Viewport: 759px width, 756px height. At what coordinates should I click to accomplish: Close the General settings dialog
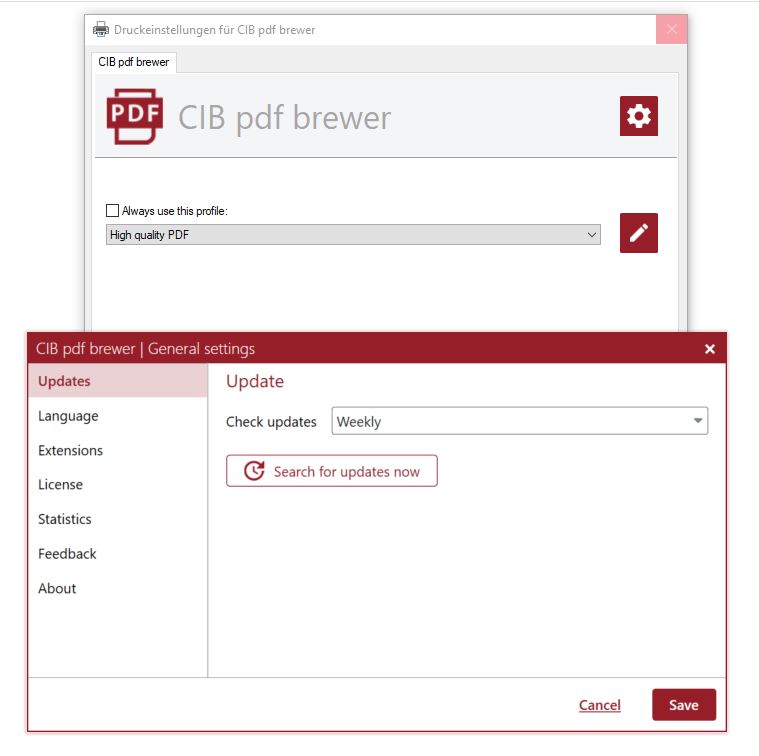click(x=710, y=348)
